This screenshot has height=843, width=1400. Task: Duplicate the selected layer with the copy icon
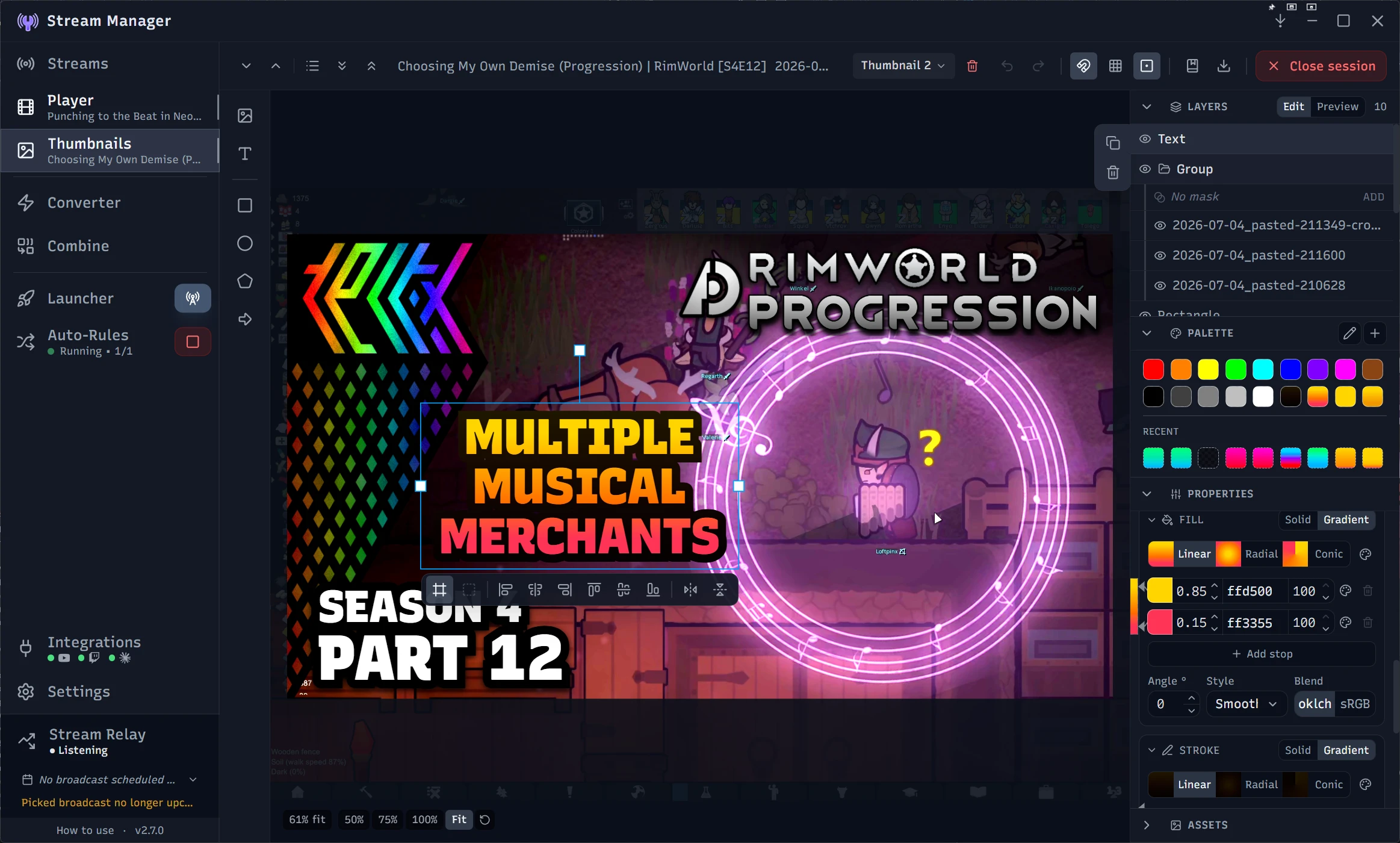1113,143
